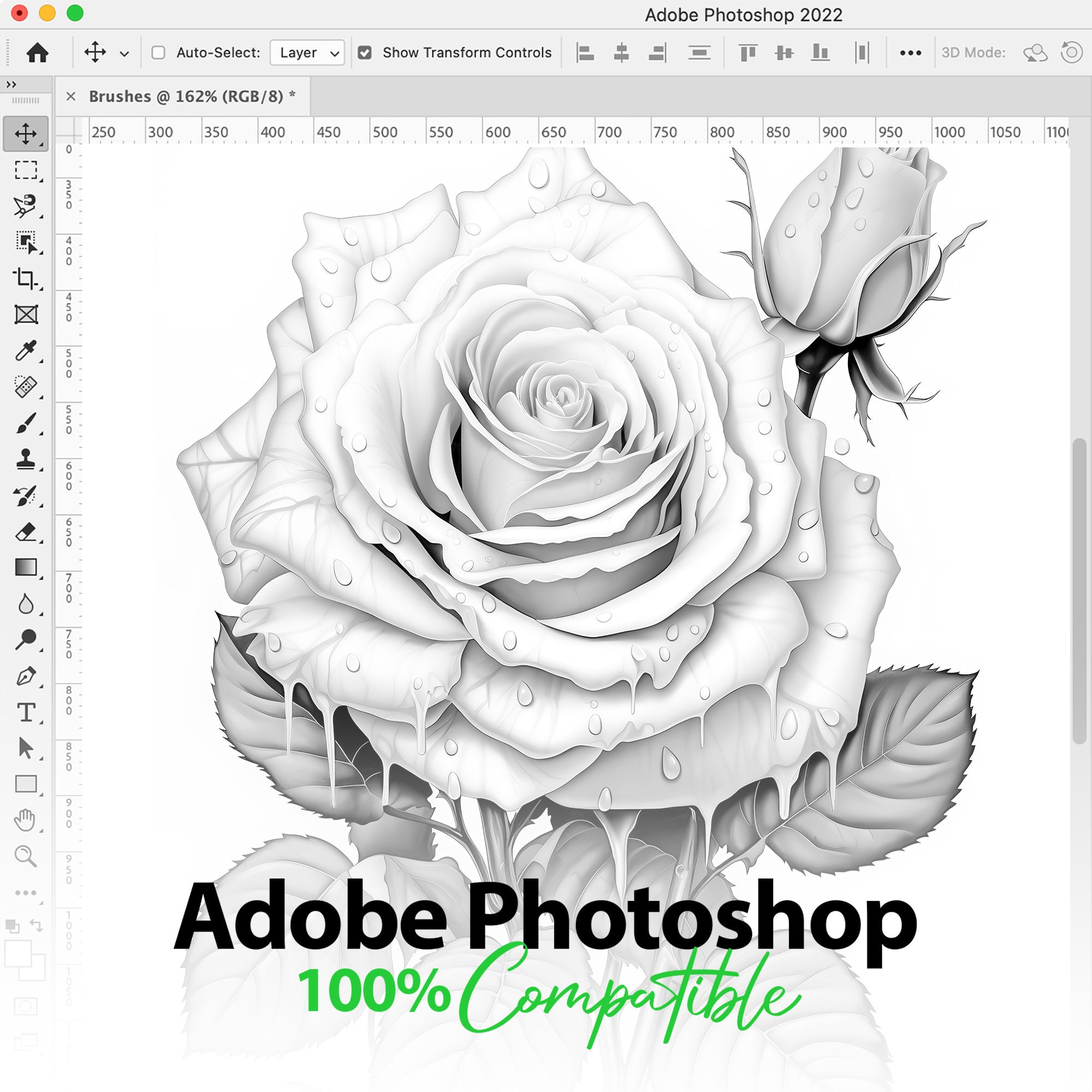Align horizontal centers of layers
1092x1092 pixels.
coord(621,53)
